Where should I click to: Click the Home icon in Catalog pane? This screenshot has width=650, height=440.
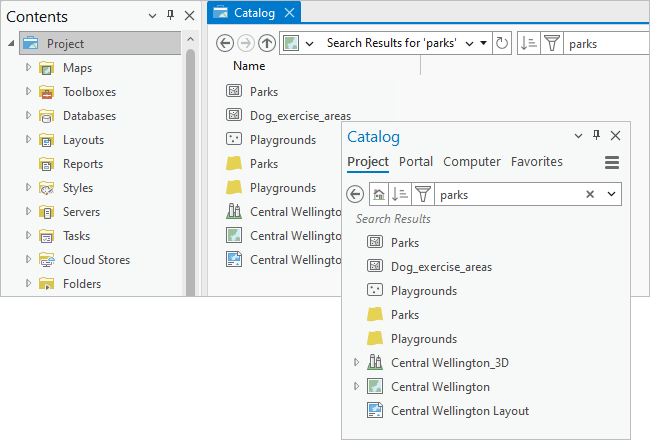coord(379,195)
